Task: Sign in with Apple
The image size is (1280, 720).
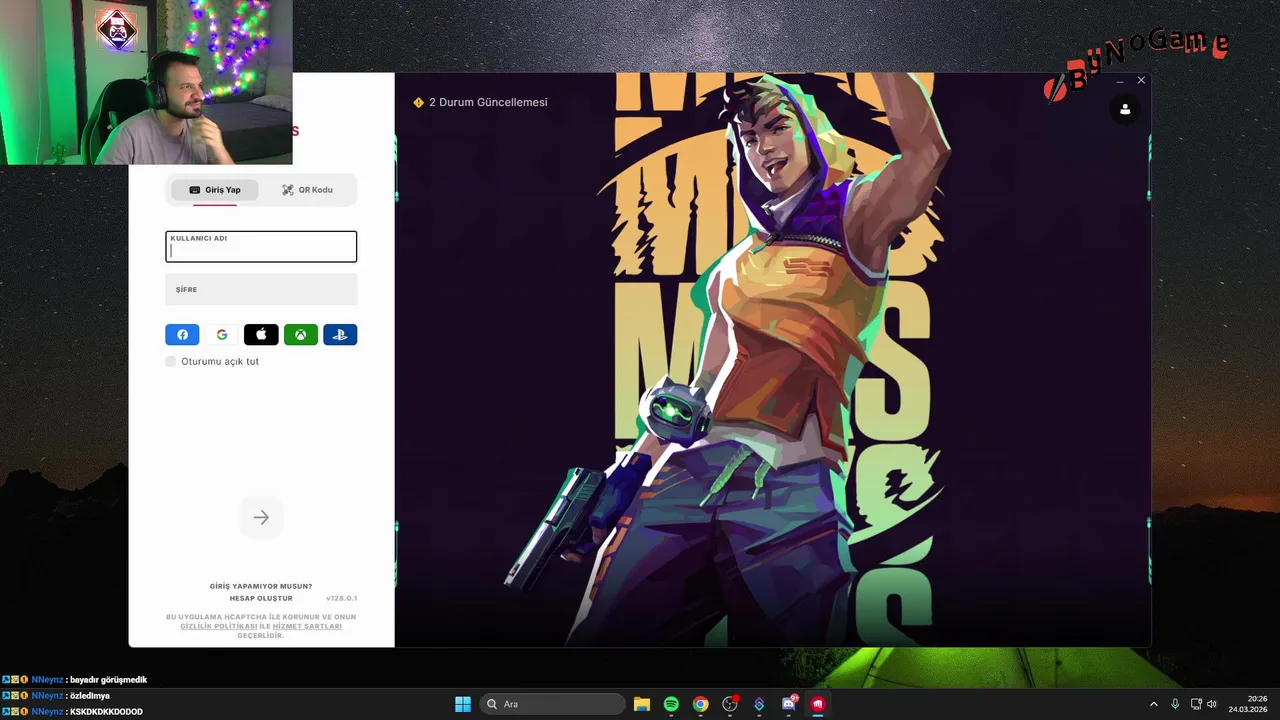Action: pyautogui.click(x=261, y=335)
